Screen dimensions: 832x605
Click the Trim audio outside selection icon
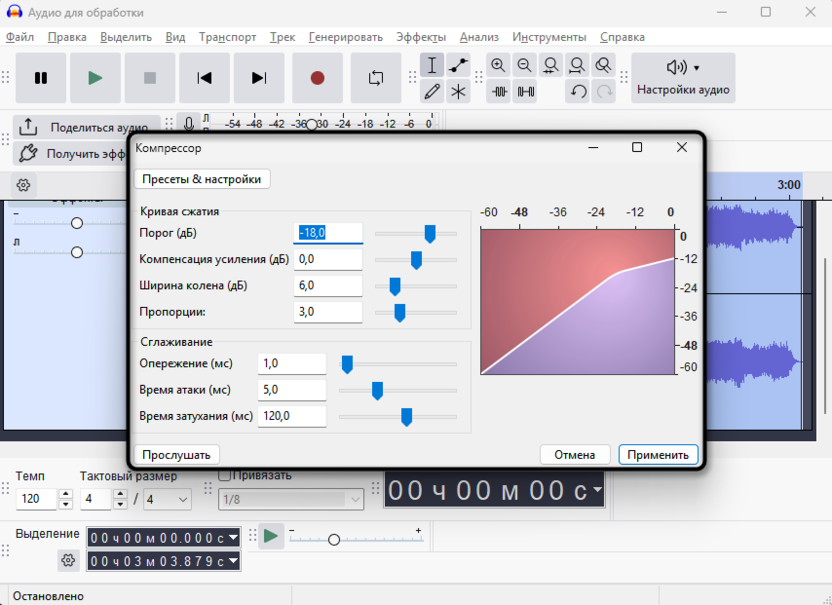(499, 92)
